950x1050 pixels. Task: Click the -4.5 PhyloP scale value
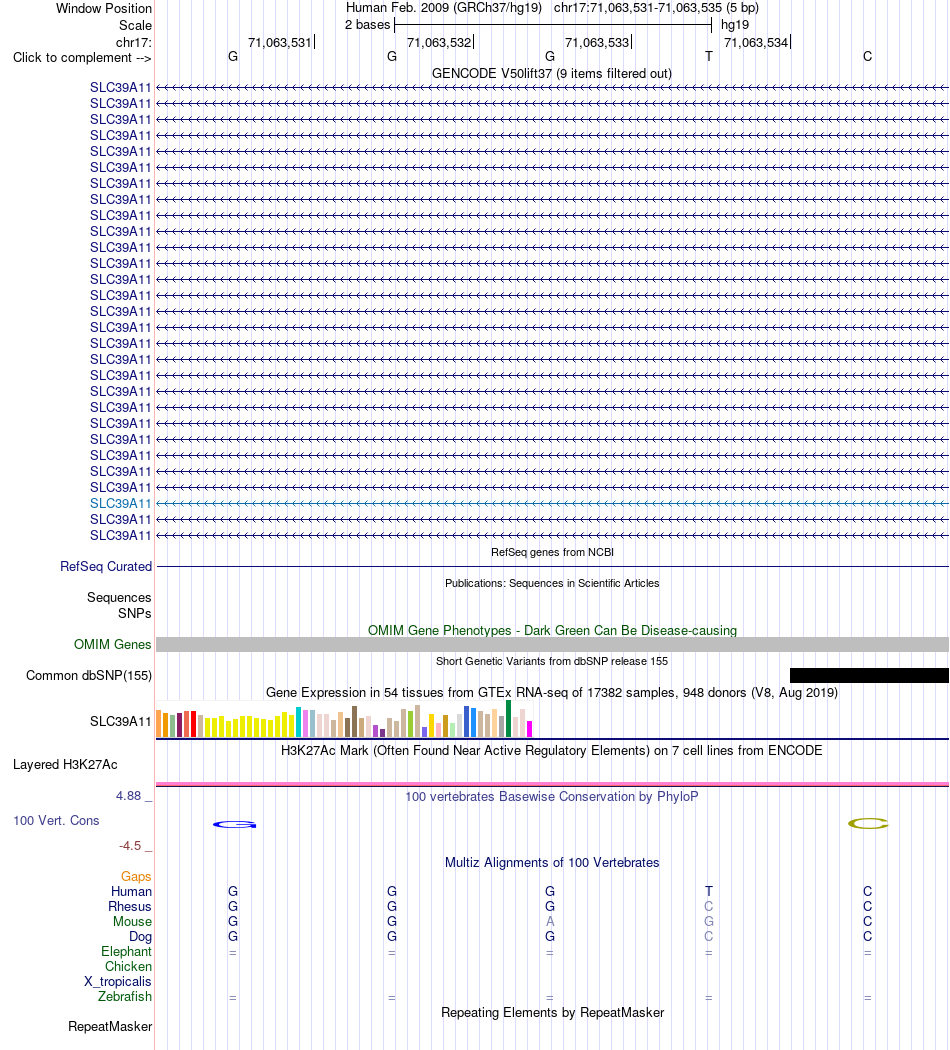coord(130,846)
